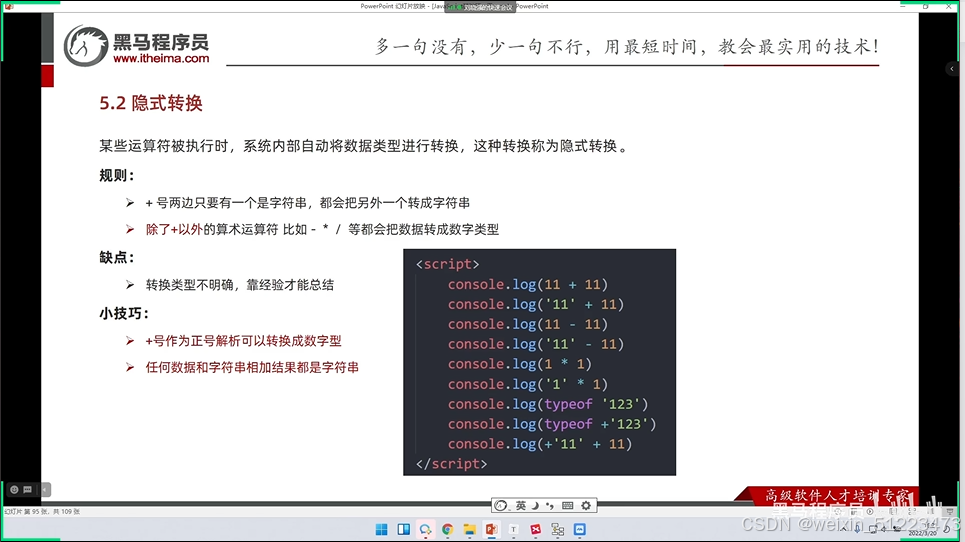This screenshot has width=965, height=542.
Task: Click the intro sentence about 隐式转换
Action: [x=364, y=146]
